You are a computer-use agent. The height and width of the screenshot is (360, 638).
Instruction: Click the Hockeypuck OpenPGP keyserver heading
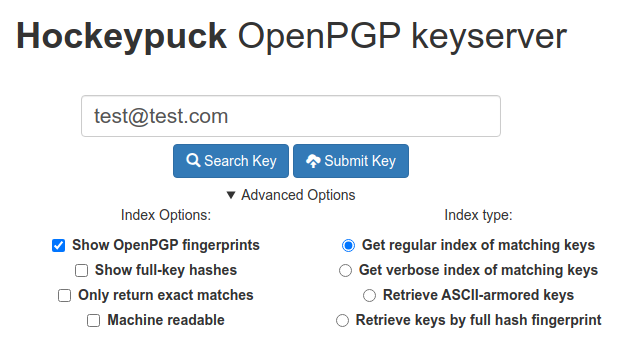(x=291, y=37)
